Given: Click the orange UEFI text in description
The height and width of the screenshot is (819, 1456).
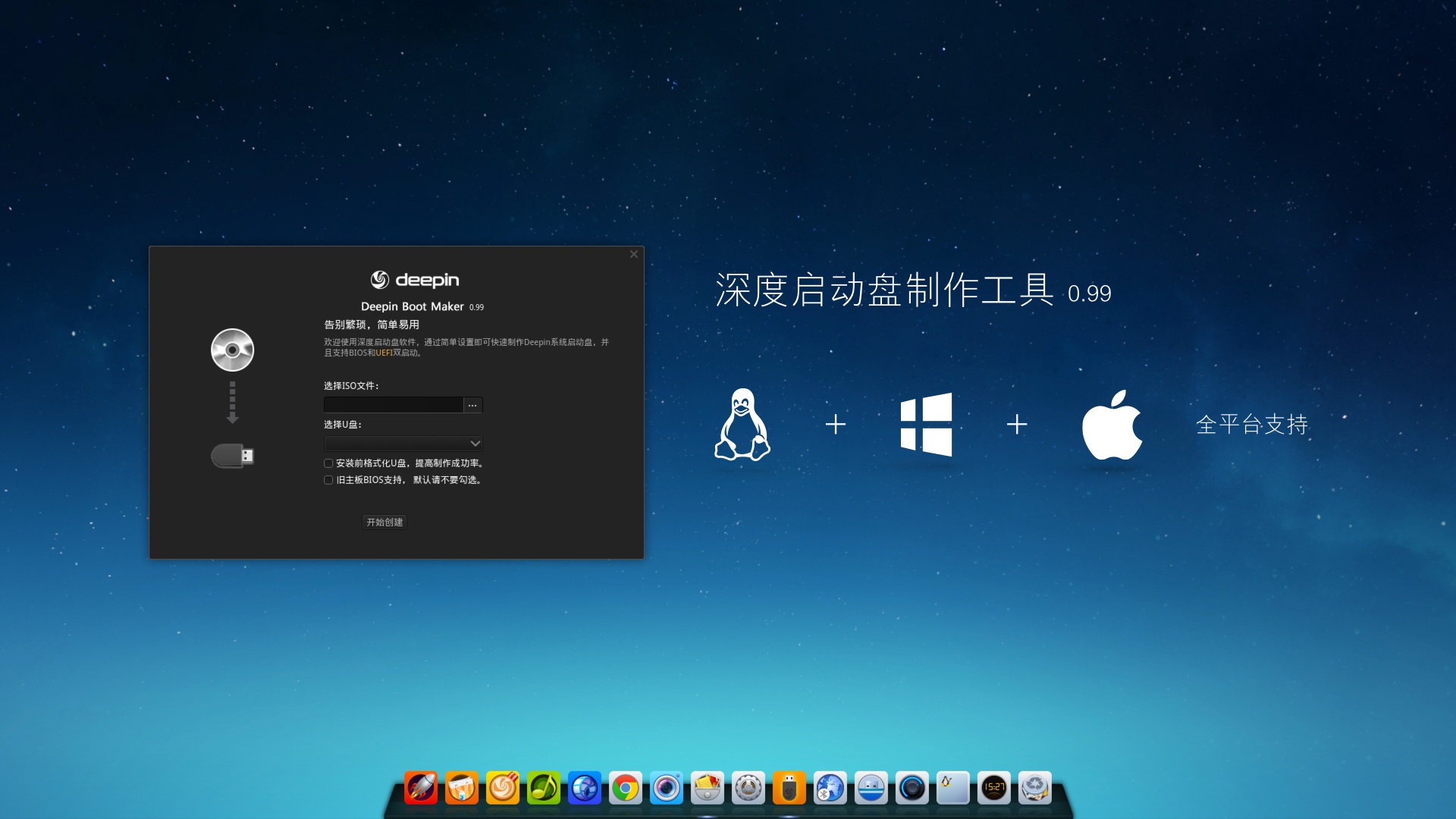Looking at the screenshot, I should point(384,353).
